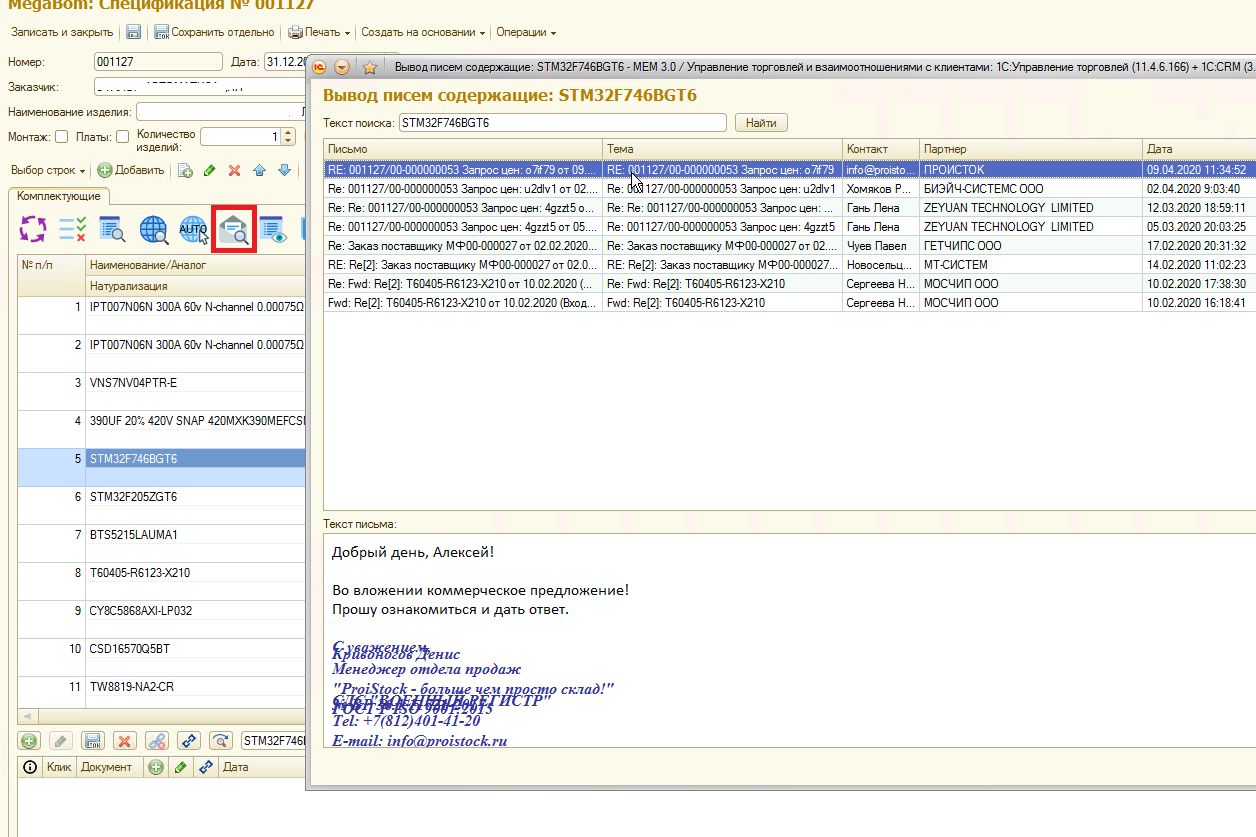Image resolution: width=1256 pixels, height=837 pixels.
Task: Toggle the Платы checkbox
Action: coord(123,137)
